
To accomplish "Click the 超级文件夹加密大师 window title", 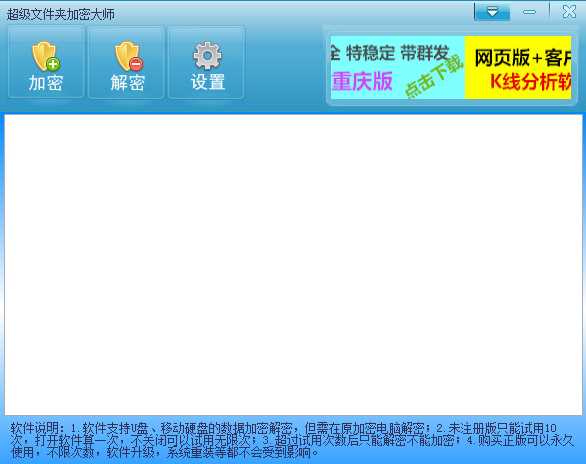I will pyautogui.click(x=61, y=15).
